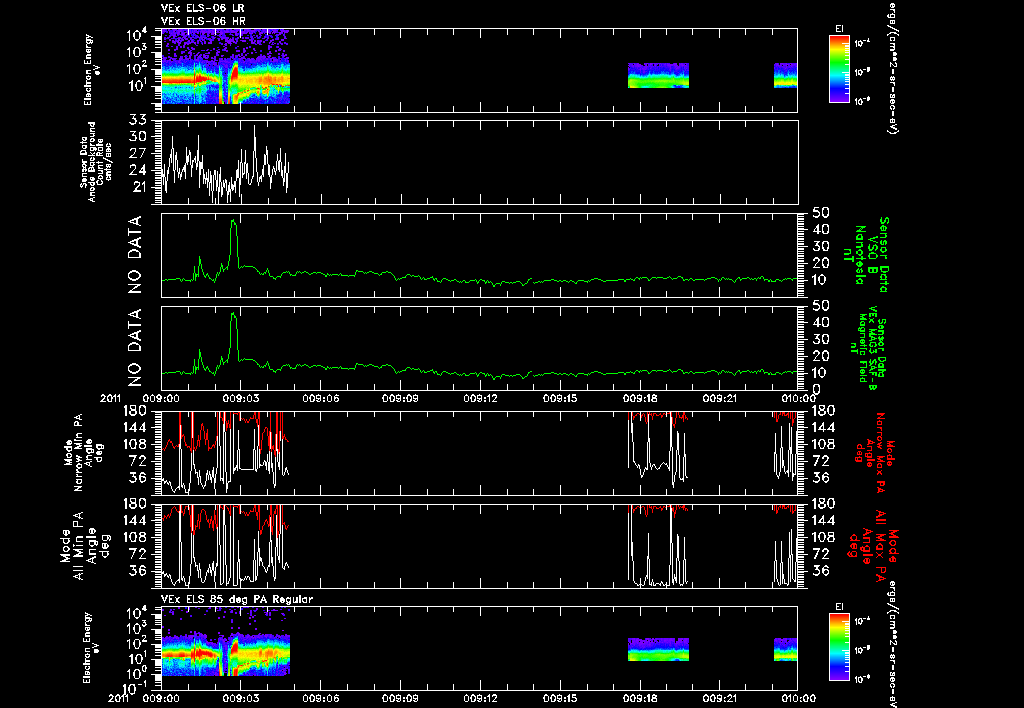The width and height of the screenshot is (1024, 708).
Task: Click the 009:03 tick on middle time axis
Action: (241, 398)
